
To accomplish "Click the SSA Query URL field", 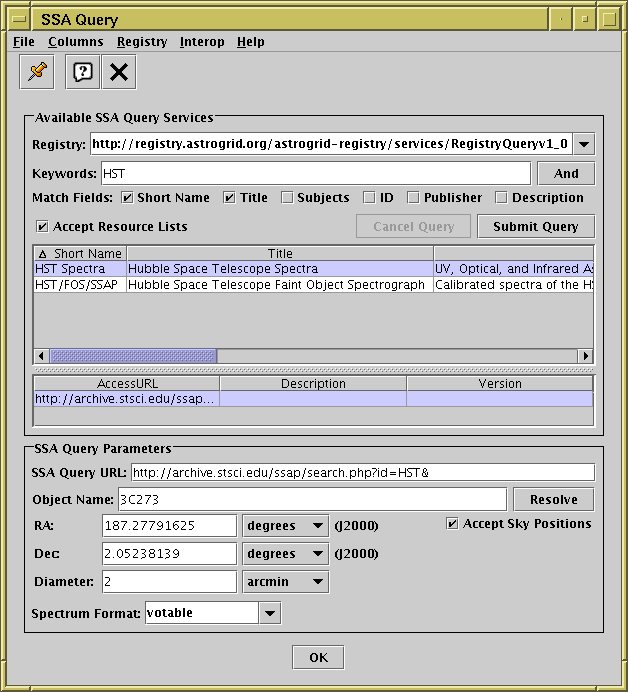I will pos(363,473).
